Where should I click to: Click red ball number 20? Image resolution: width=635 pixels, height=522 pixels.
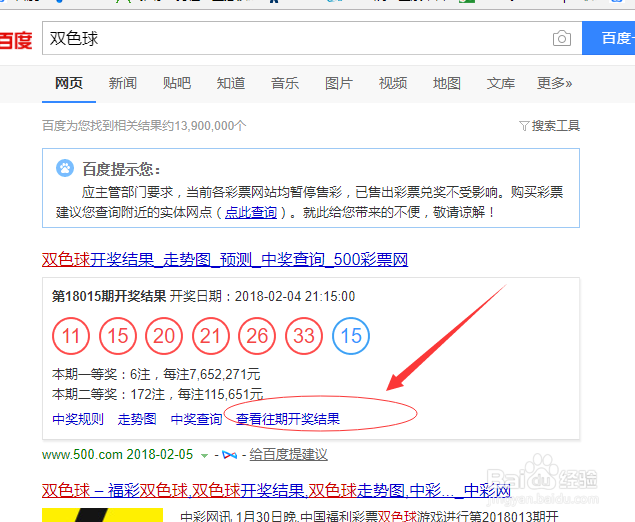coord(164,336)
